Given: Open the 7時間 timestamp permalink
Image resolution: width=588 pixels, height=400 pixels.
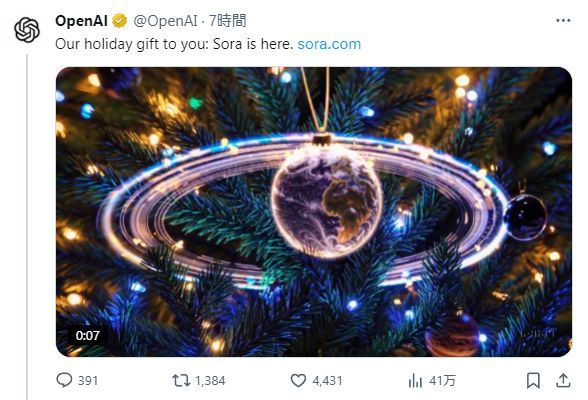Looking at the screenshot, I should coord(227,21).
